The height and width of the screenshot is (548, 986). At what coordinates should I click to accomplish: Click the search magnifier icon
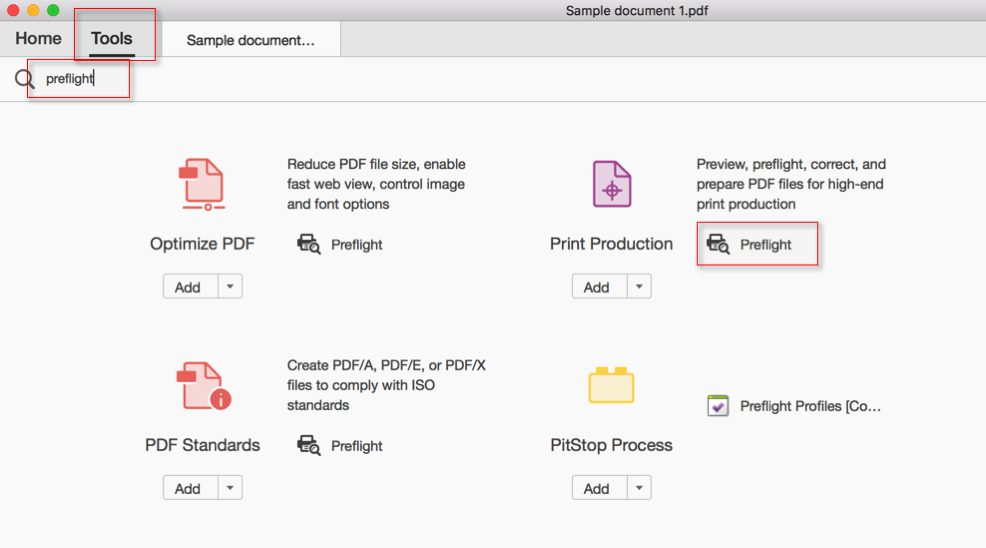pyautogui.click(x=25, y=79)
